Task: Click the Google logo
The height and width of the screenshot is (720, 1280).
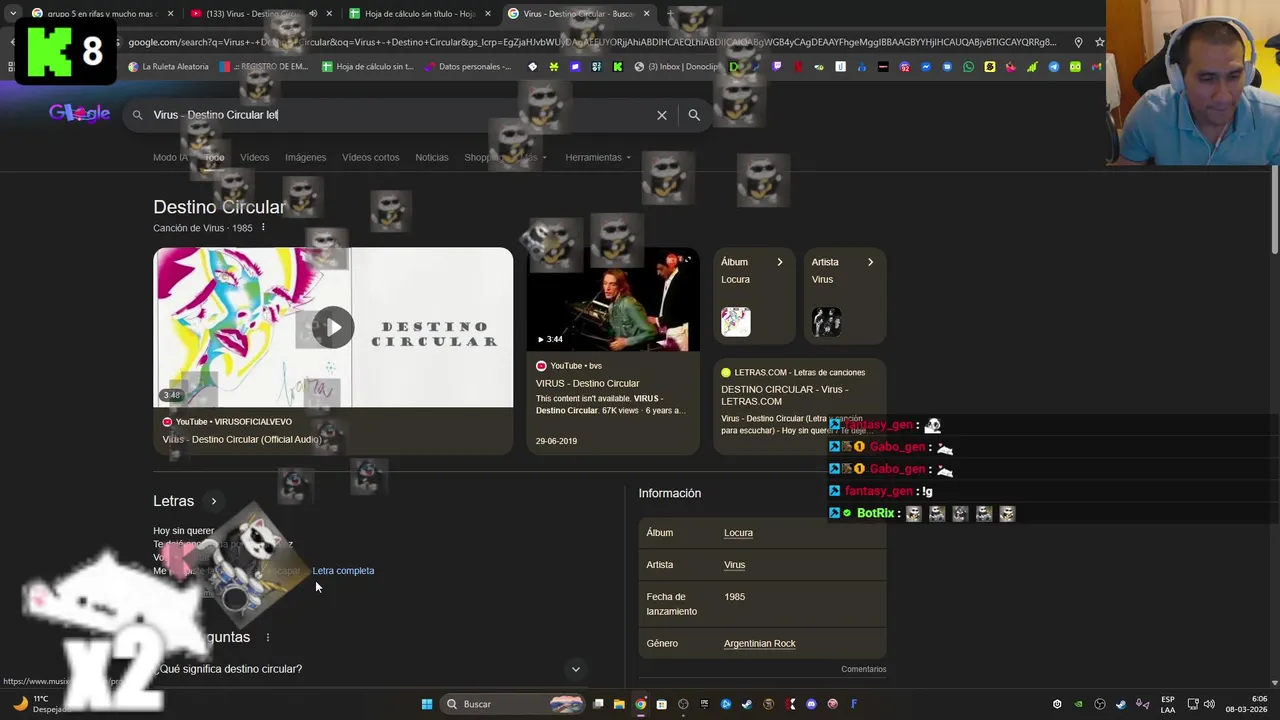Action: click(x=79, y=114)
